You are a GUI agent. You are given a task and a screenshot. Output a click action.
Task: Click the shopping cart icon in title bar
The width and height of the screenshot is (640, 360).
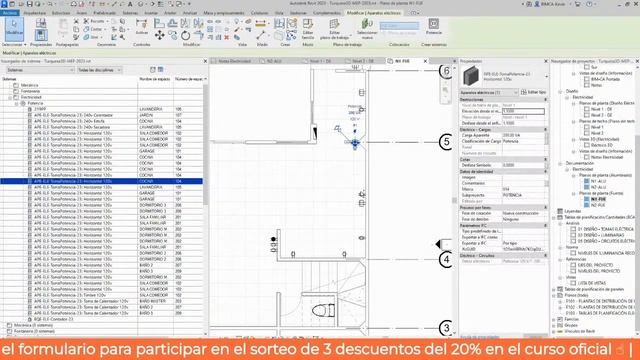578,4
